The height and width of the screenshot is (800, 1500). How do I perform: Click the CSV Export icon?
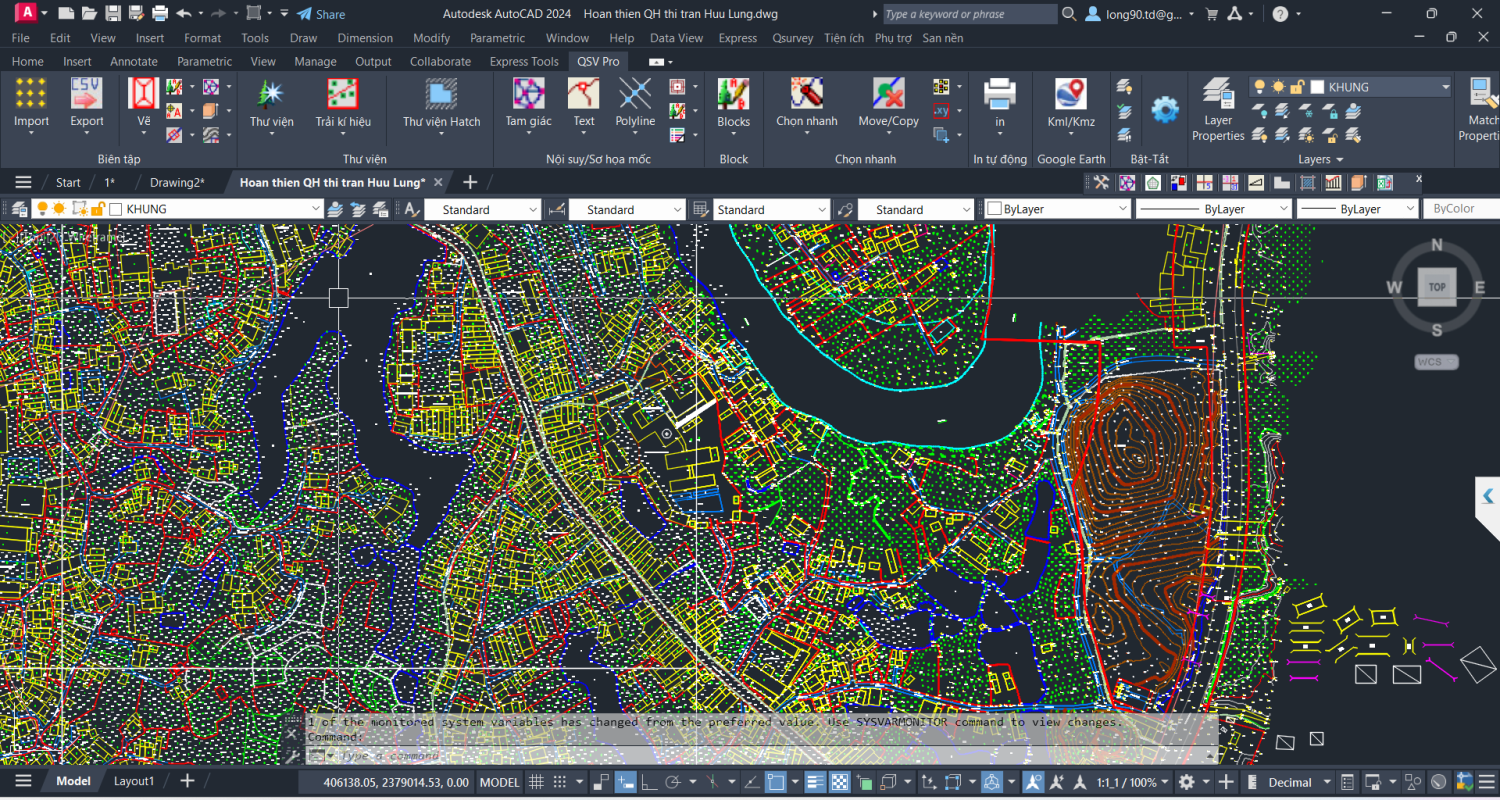coord(86,93)
